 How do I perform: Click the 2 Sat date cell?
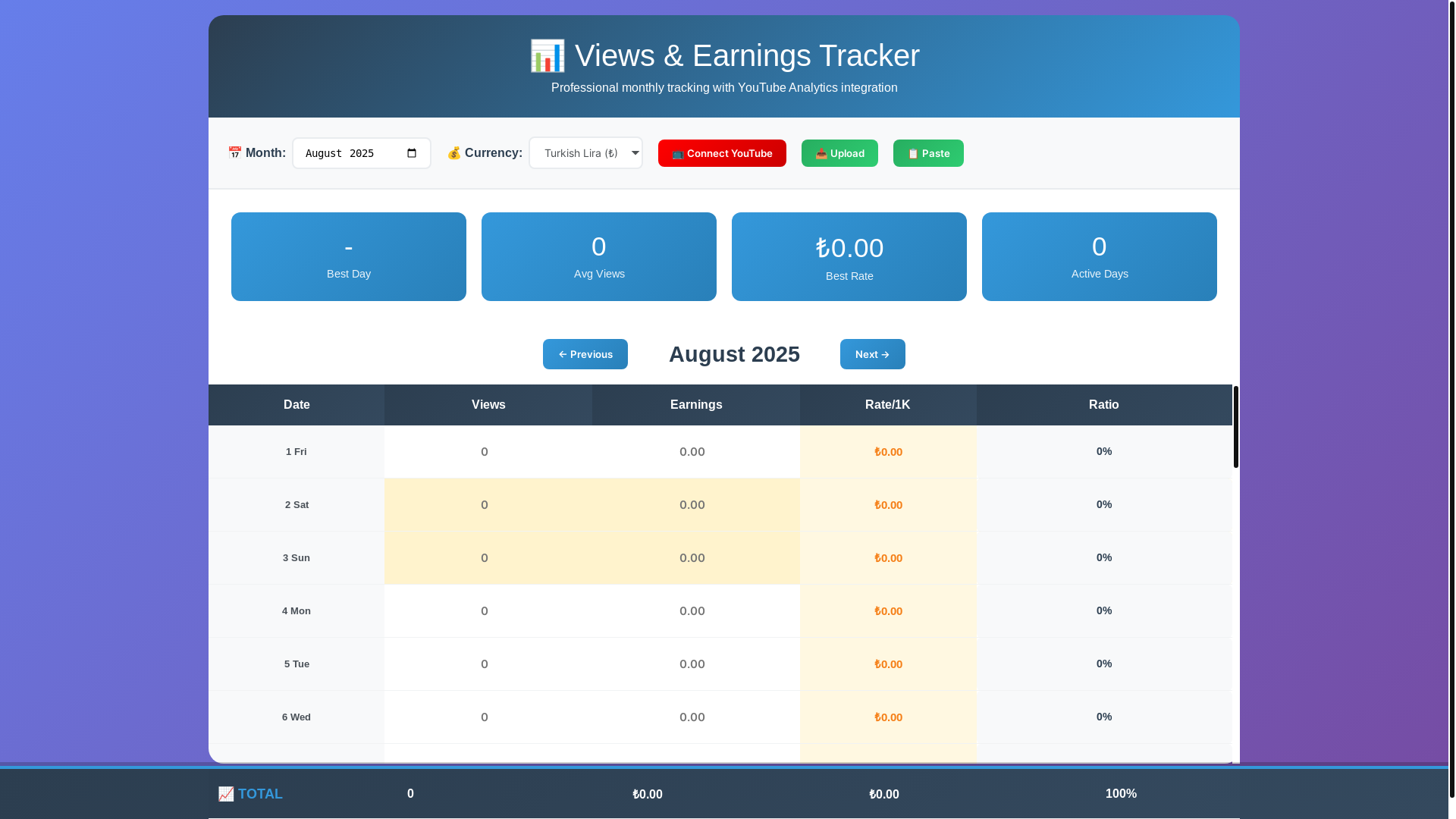coord(297,505)
